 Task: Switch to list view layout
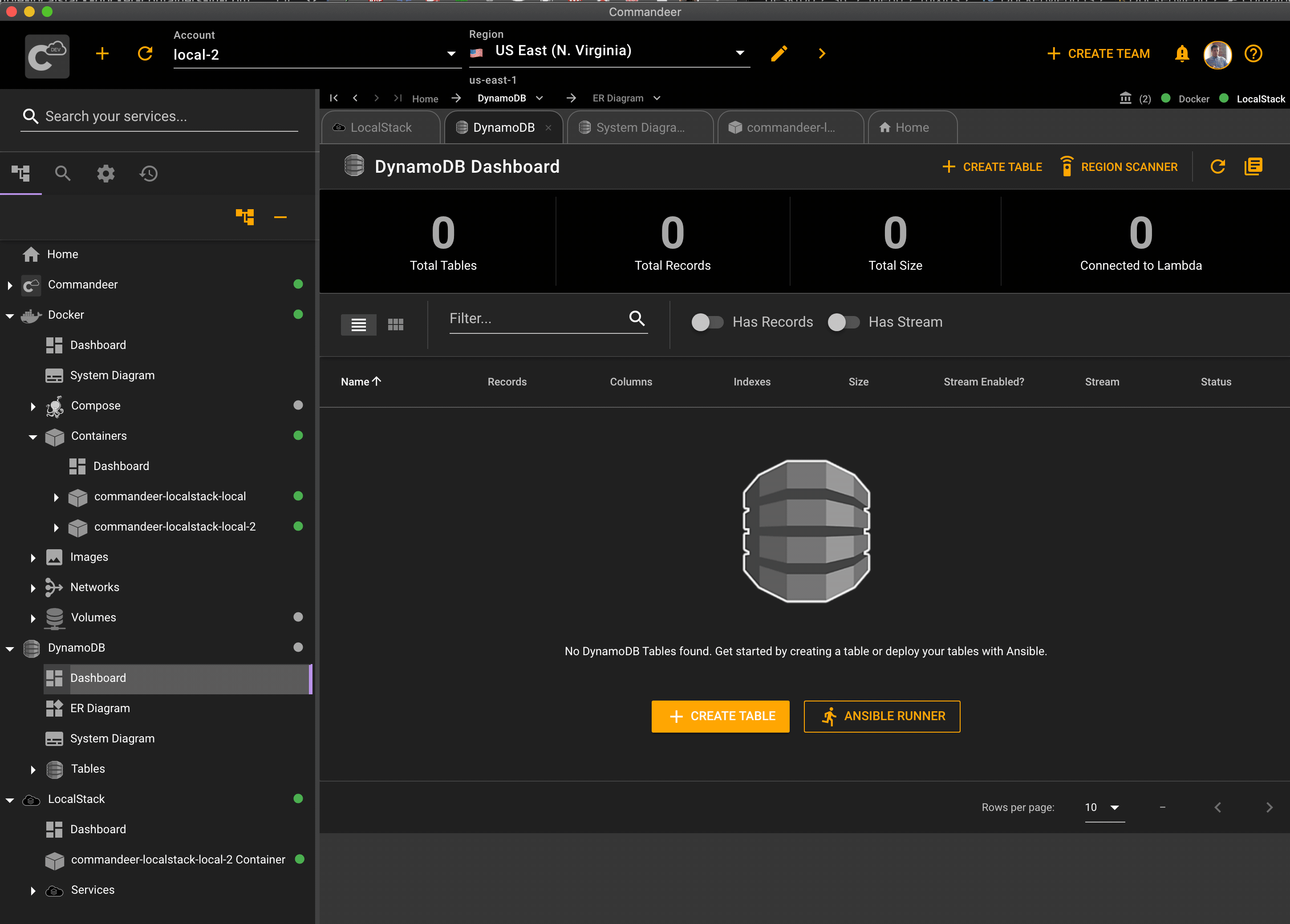coord(358,324)
